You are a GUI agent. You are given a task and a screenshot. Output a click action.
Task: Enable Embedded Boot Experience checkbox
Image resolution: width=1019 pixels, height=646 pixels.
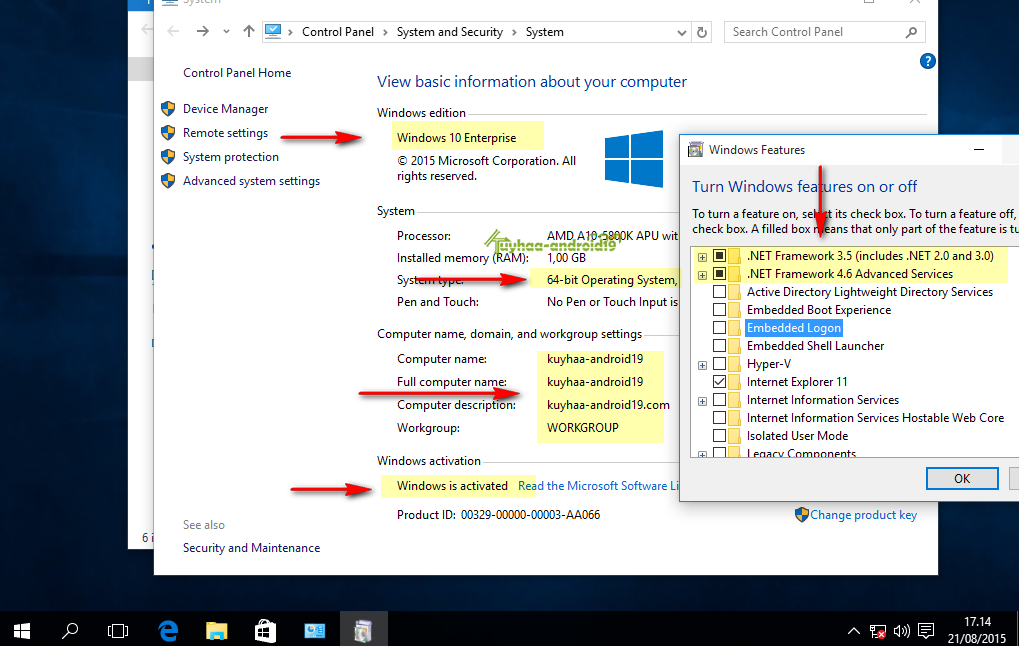[719, 309]
